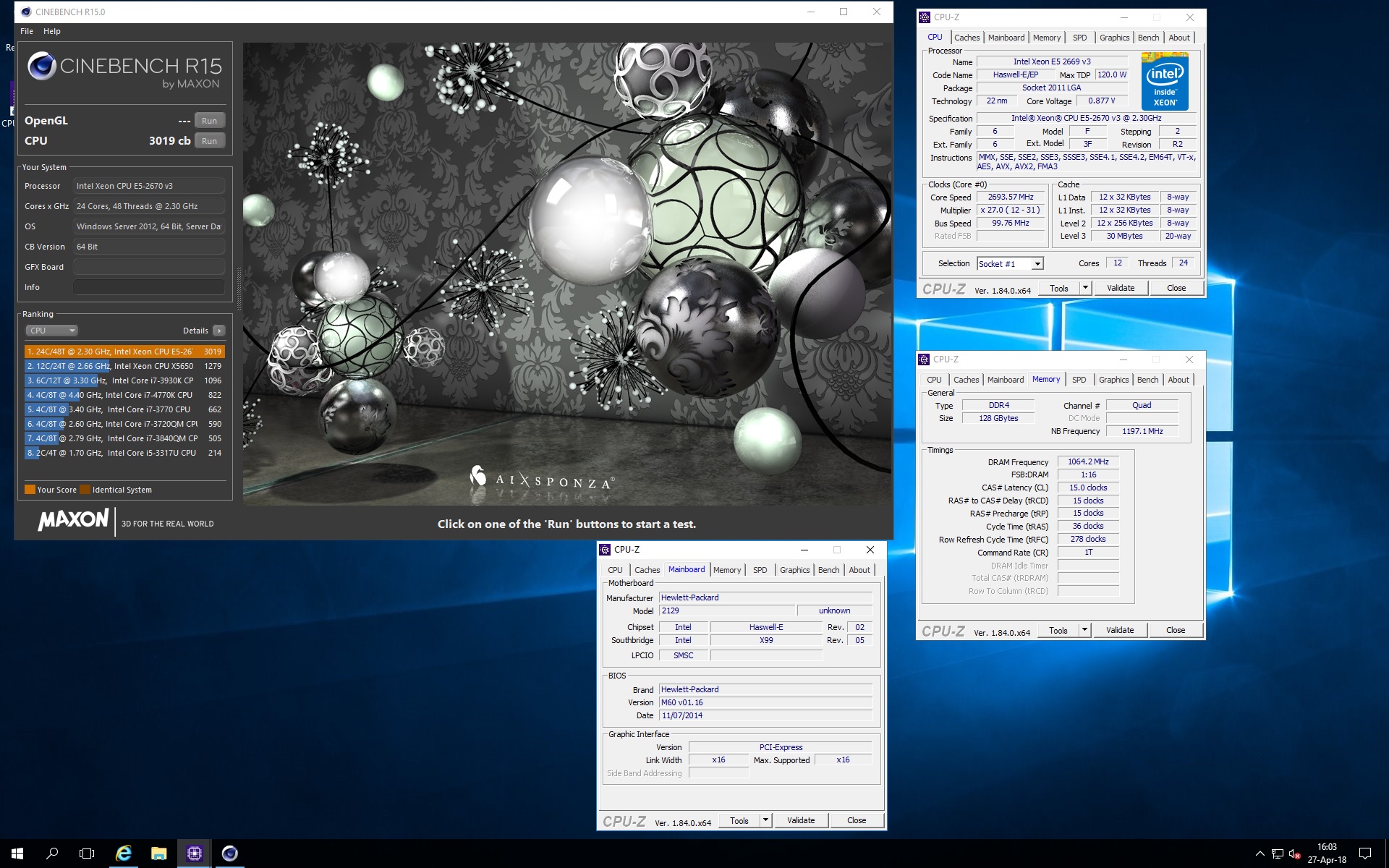Screen dimensions: 1389x868
Task: Launch Internet Explorer from taskbar
Action: point(124,854)
